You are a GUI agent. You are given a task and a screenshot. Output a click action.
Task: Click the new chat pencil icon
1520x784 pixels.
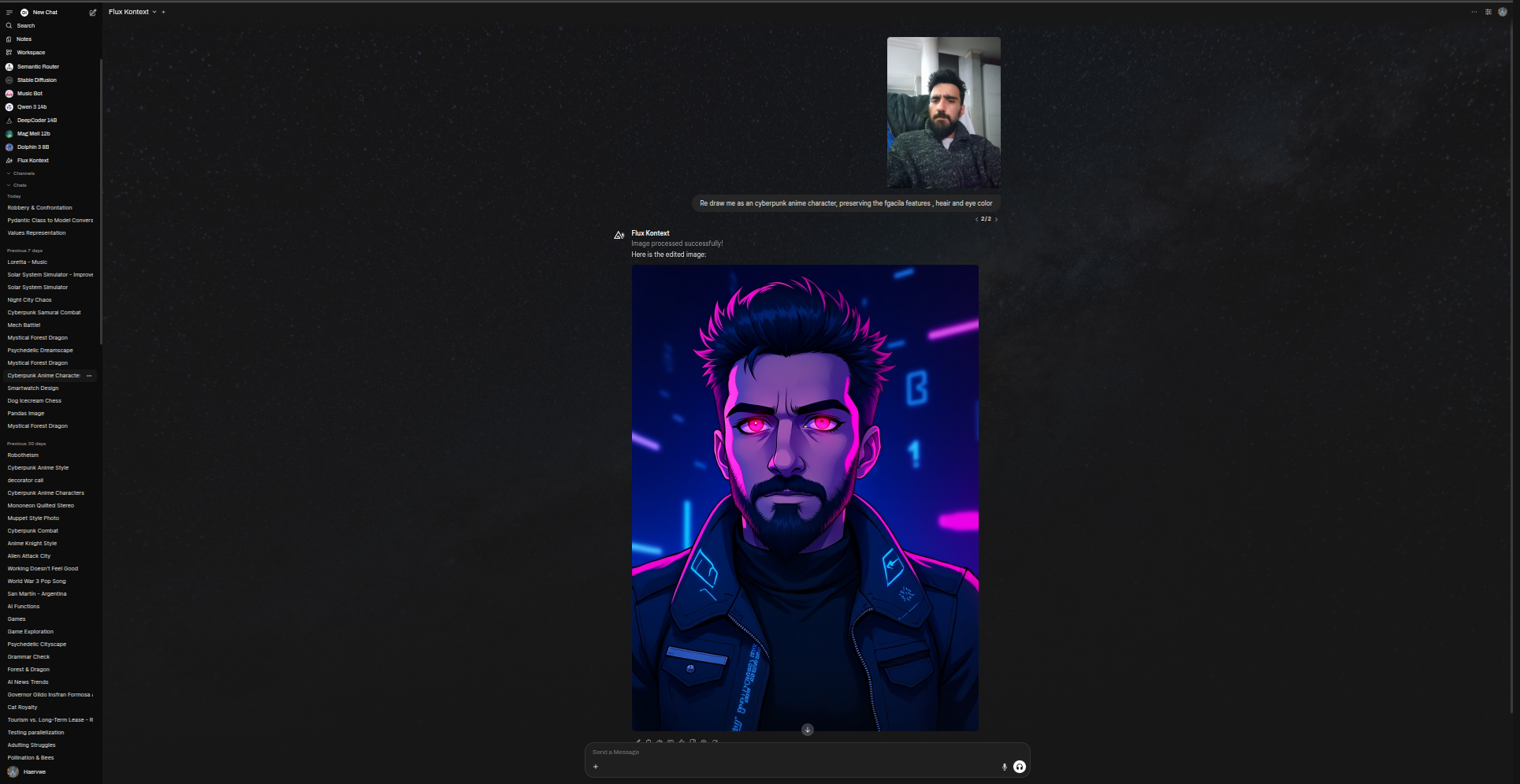click(x=93, y=13)
